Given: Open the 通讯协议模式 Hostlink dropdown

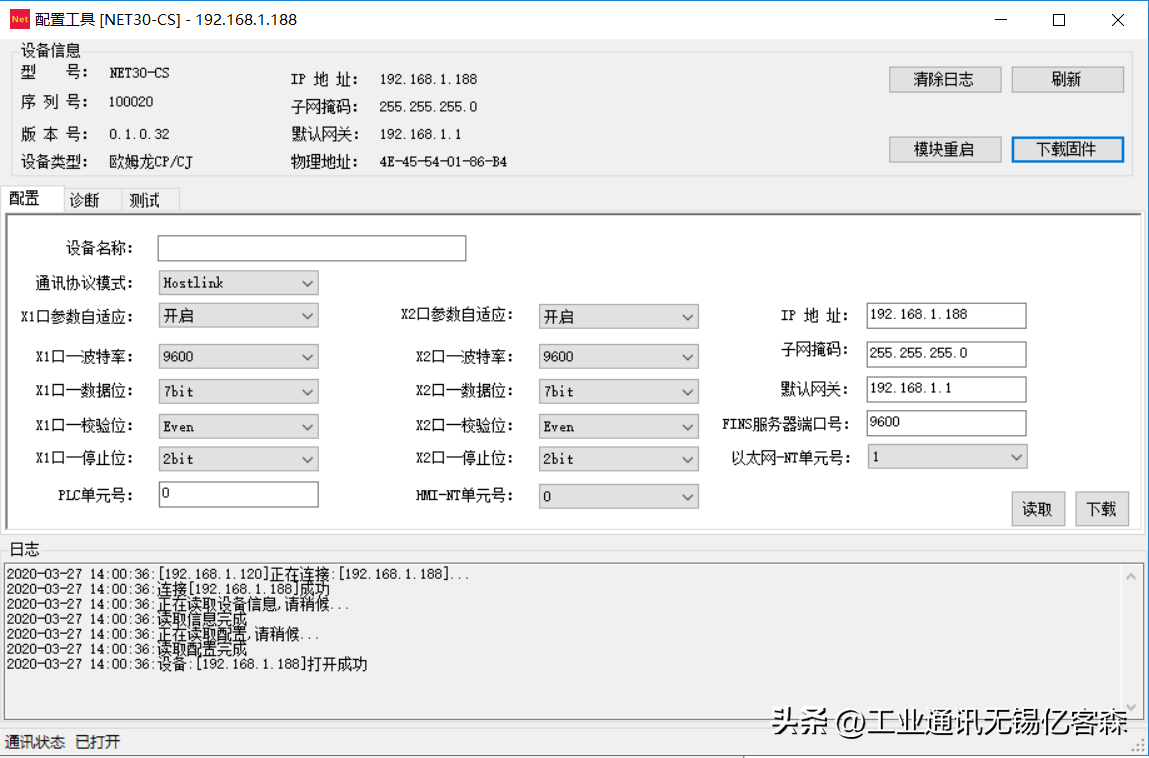Looking at the screenshot, I should coord(238,283).
